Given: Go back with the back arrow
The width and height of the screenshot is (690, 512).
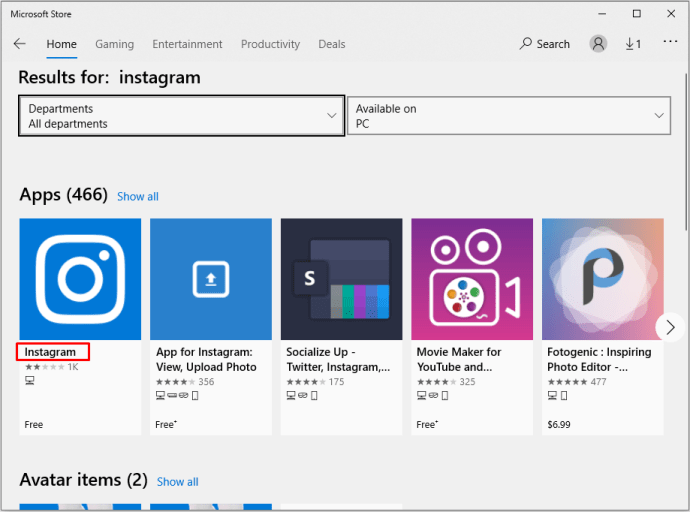Looking at the screenshot, I should (19, 44).
